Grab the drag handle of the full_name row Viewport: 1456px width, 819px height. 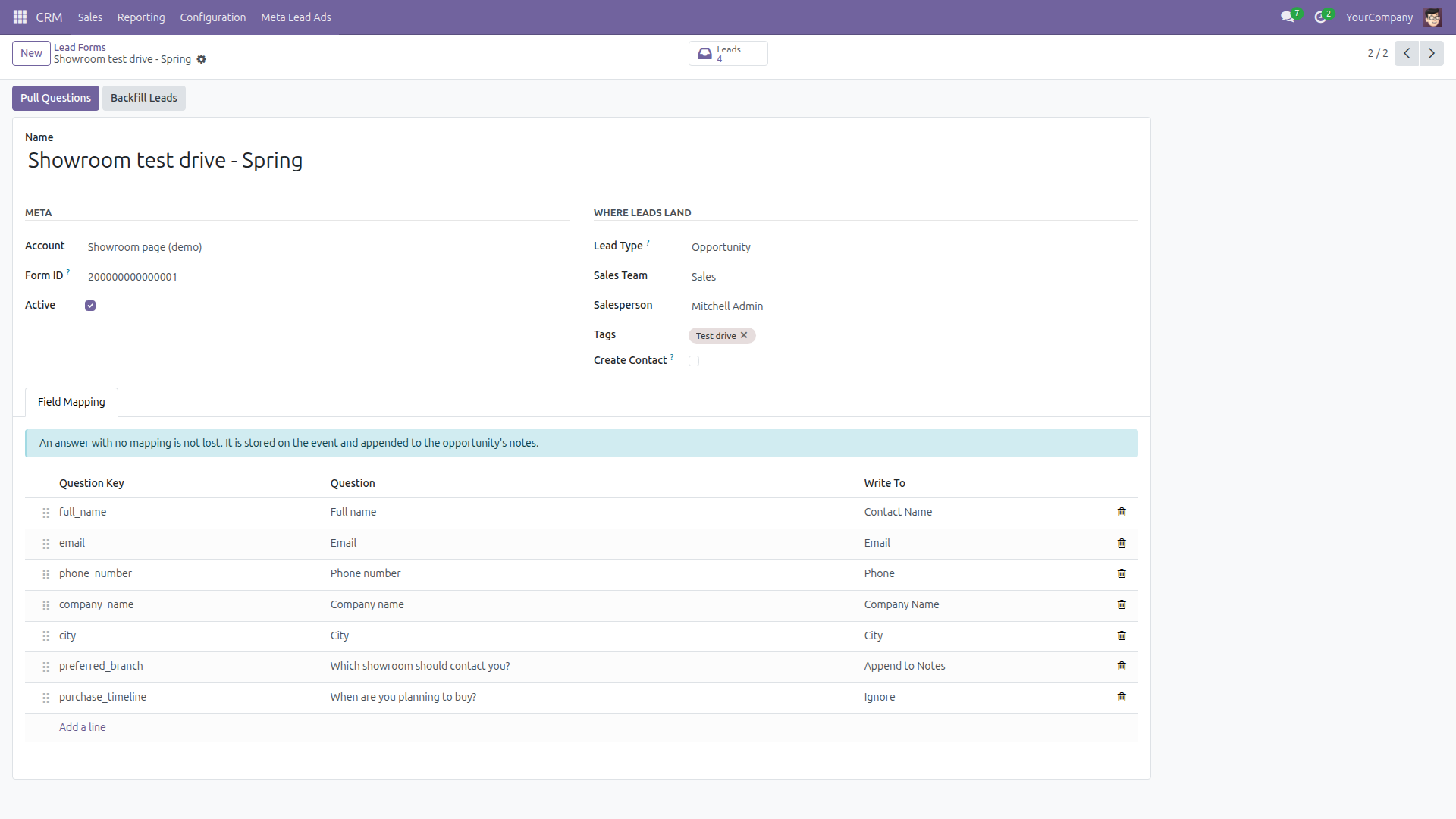[45, 513]
